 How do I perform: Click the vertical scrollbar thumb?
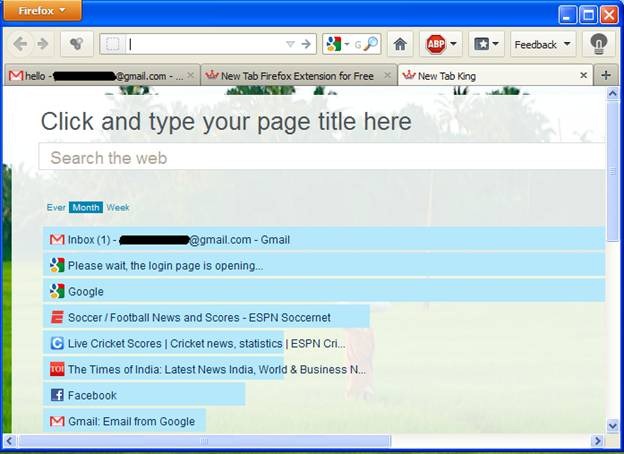coord(612,171)
